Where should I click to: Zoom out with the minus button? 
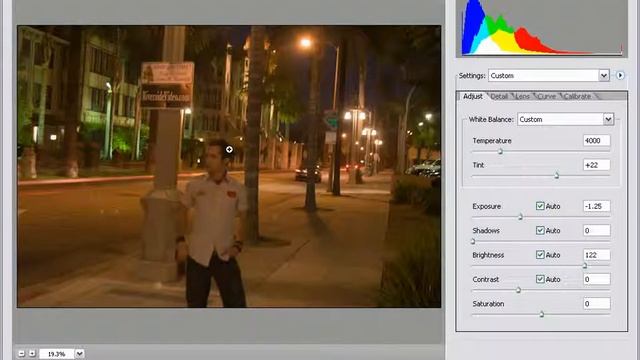pyautogui.click(x=21, y=353)
